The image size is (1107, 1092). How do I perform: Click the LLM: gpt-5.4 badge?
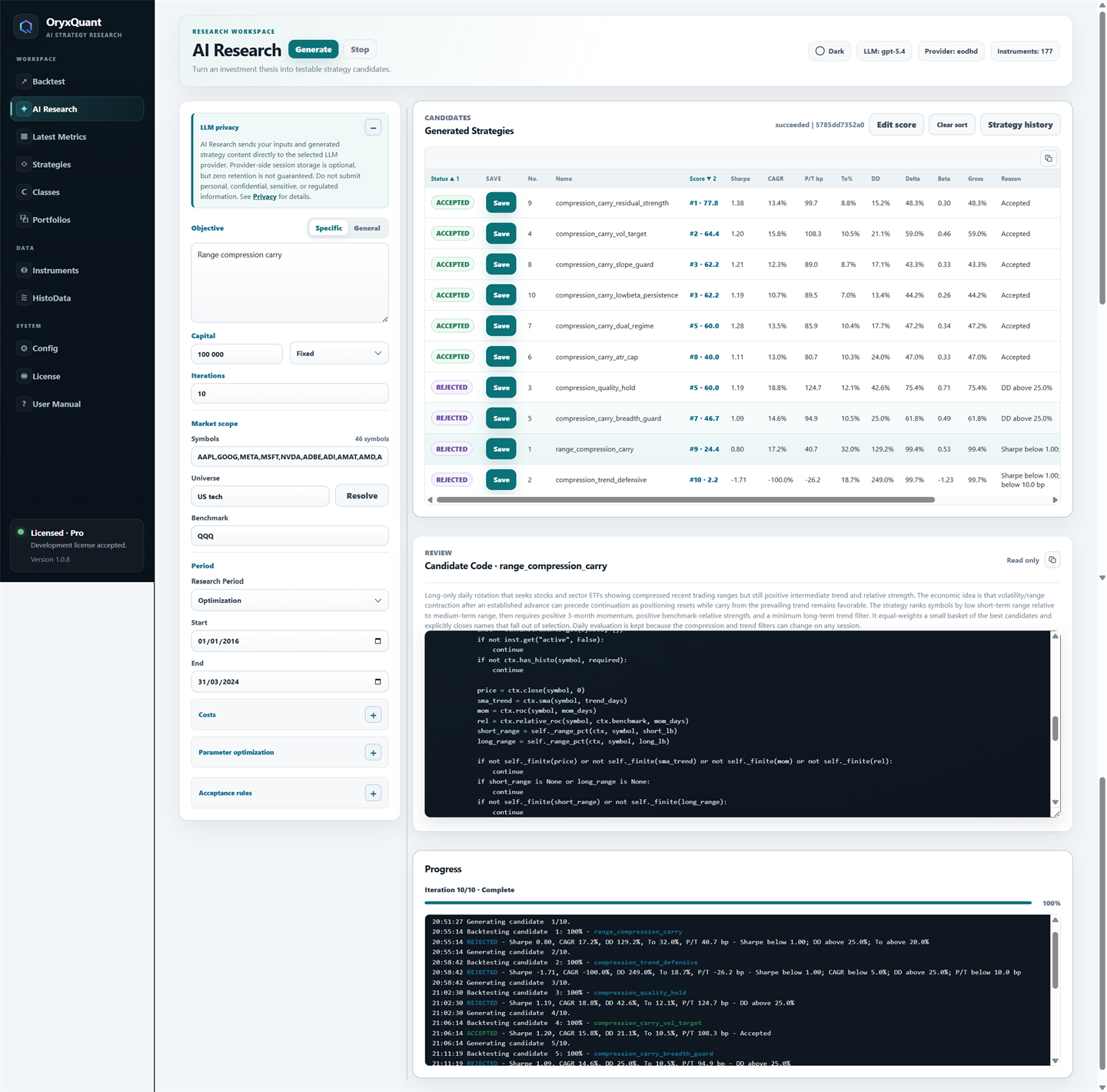[x=884, y=52]
